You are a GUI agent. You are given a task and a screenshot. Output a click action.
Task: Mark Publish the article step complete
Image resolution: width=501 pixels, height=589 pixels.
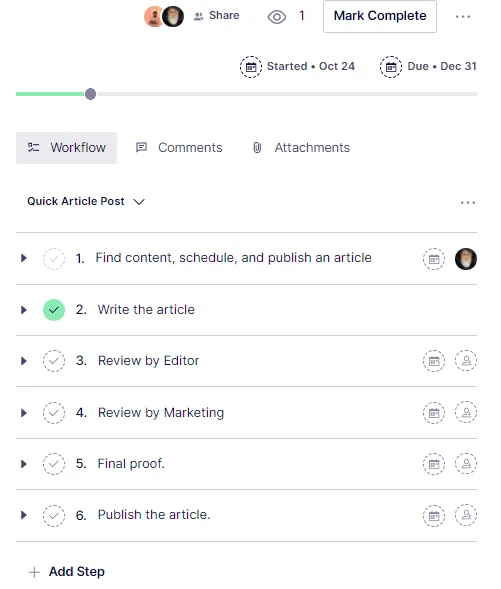pos(54,515)
